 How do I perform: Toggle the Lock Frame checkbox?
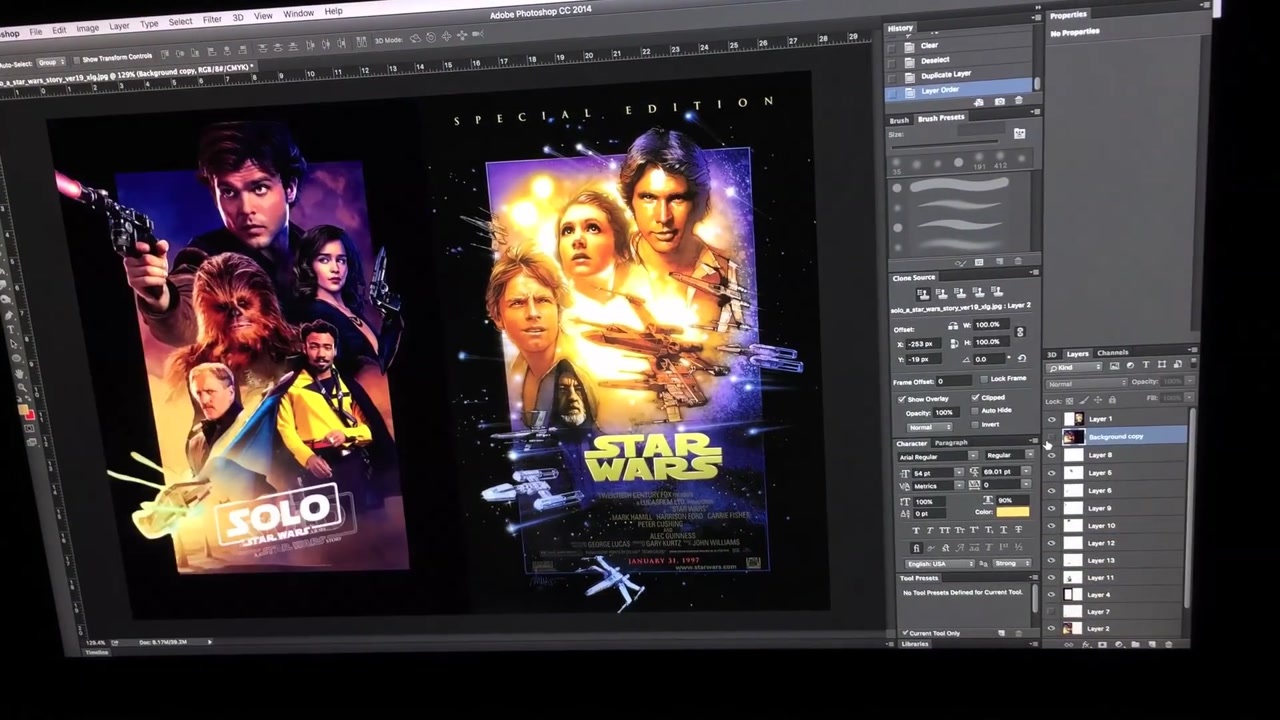[x=984, y=379]
